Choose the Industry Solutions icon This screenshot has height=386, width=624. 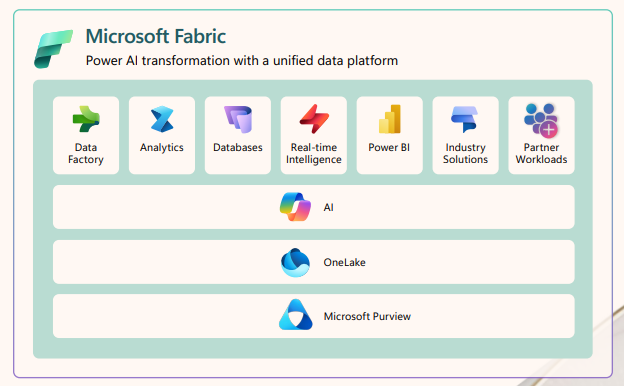(x=464, y=119)
